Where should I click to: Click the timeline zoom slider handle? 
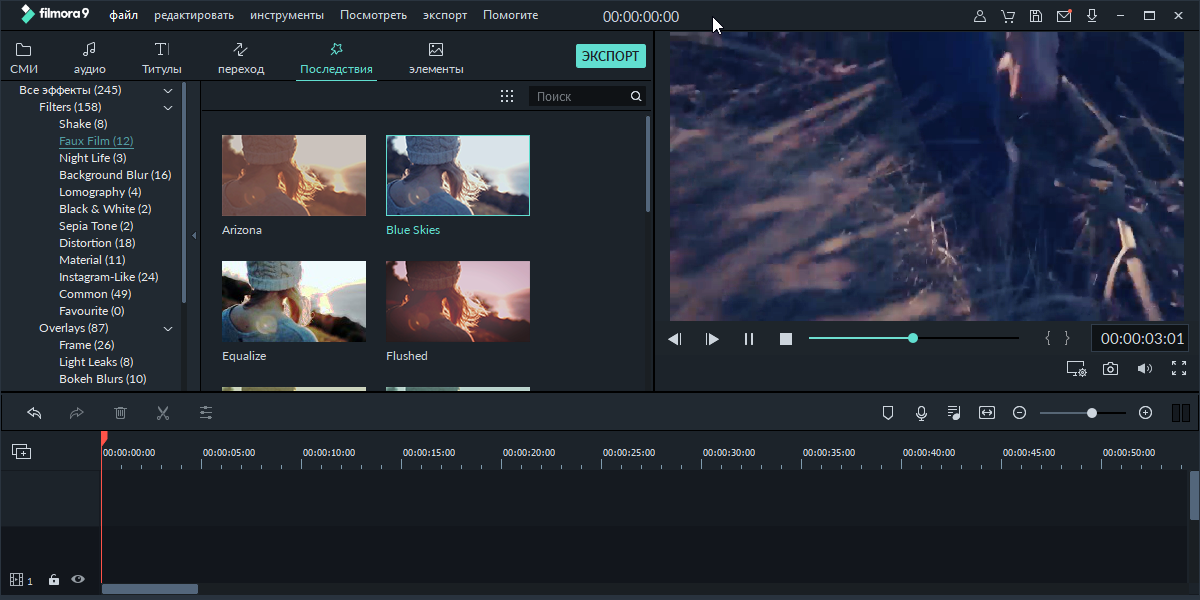tap(1092, 413)
